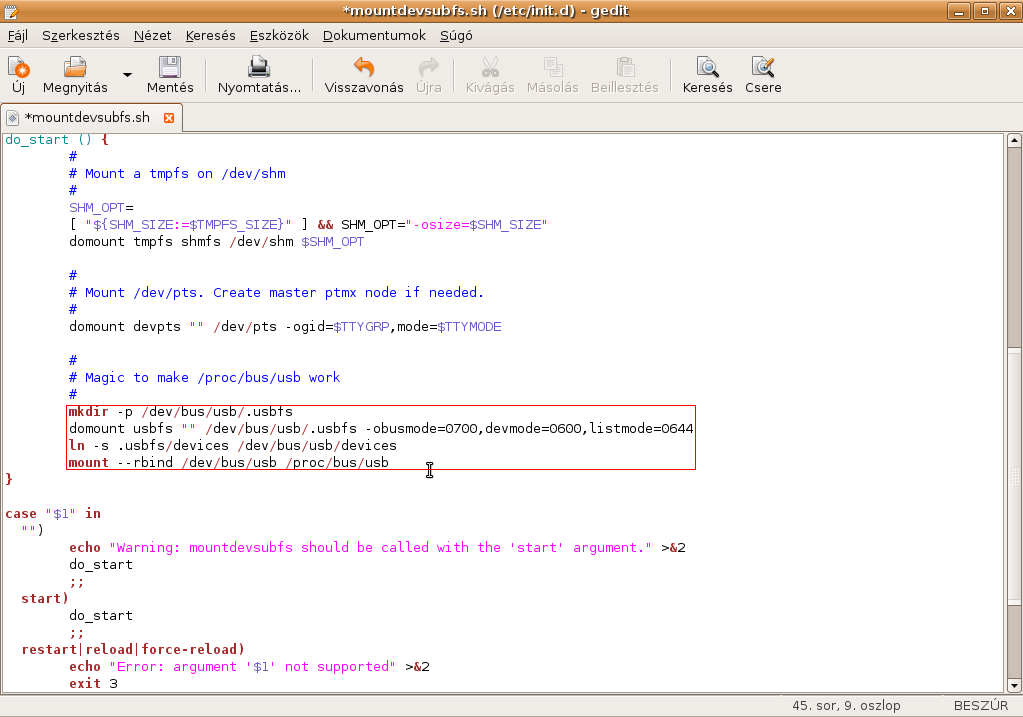Click 'domount tmpfs shmfs /dev/shm' line

click(x=217, y=241)
